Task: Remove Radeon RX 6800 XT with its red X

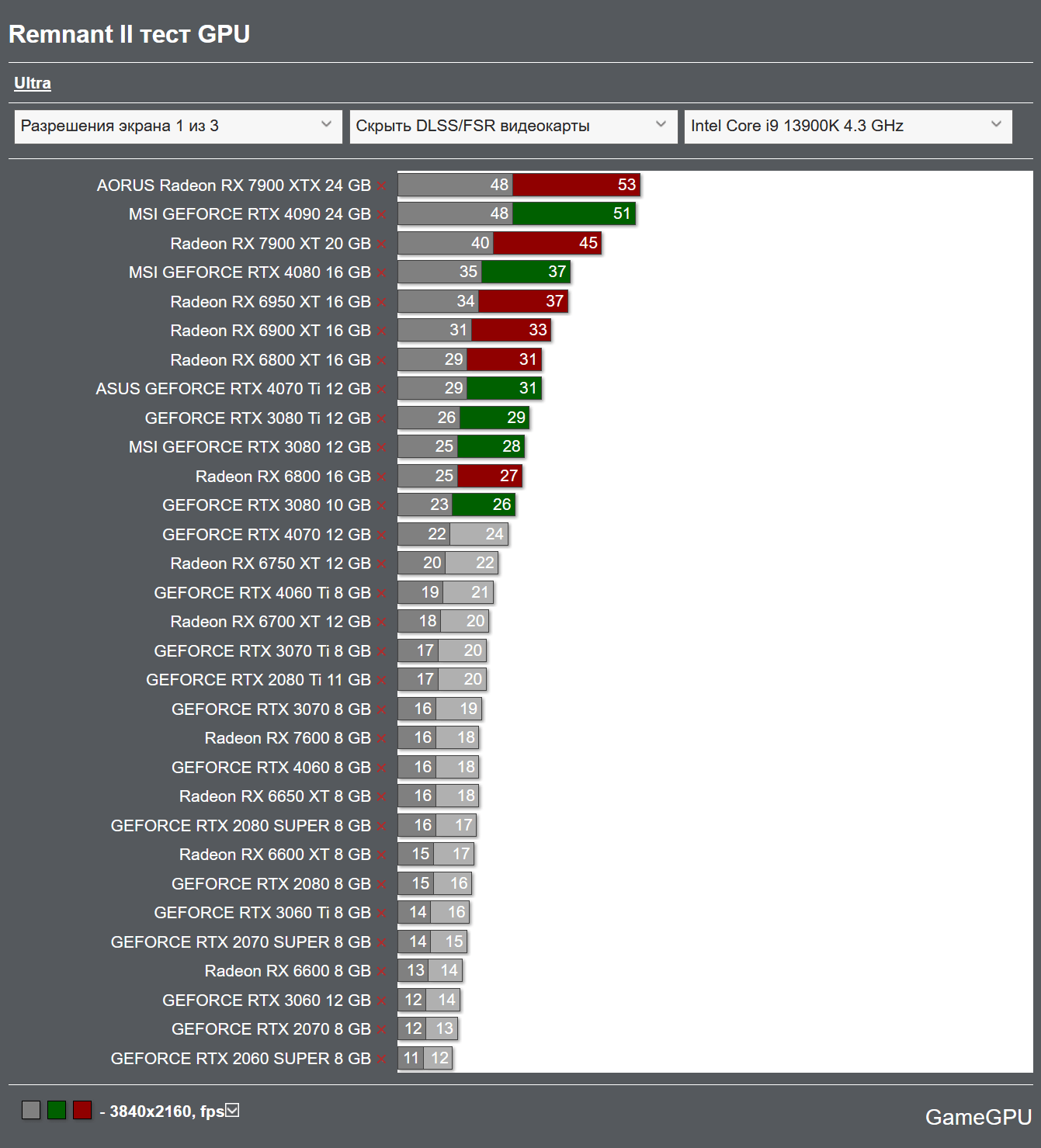Action: click(x=381, y=361)
